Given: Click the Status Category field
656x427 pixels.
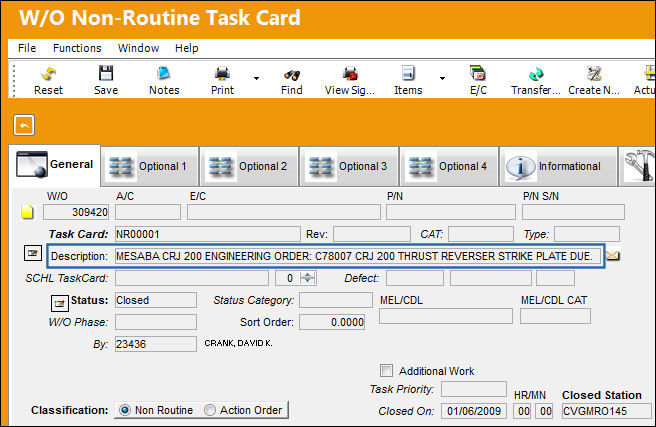Looking at the screenshot, I should pyautogui.click(x=336, y=300).
